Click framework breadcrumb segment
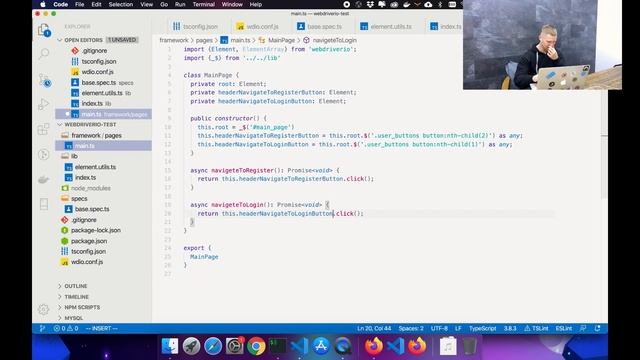This screenshot has height=360, width=640. click(174, 40)
